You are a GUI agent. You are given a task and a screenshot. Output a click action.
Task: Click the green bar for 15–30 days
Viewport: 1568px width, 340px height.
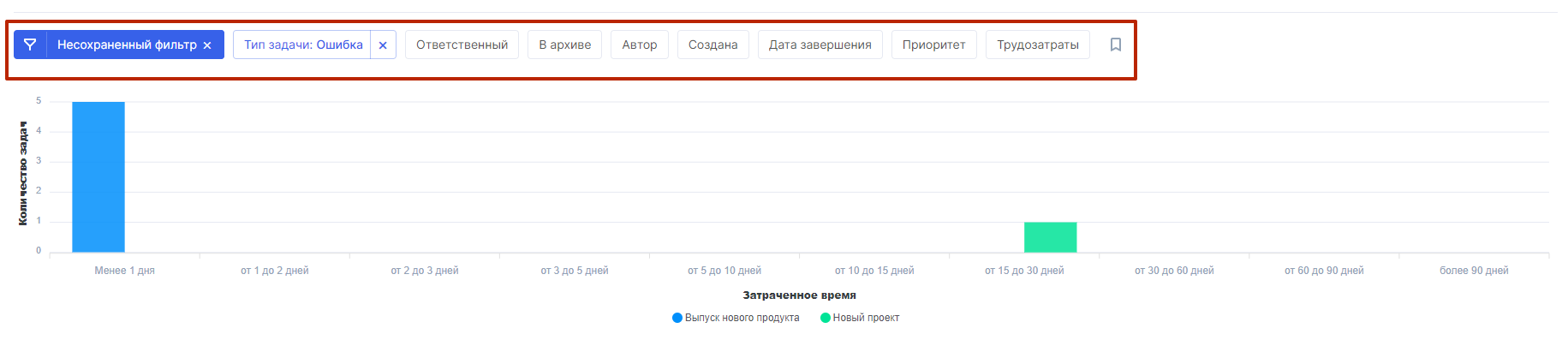[x=1050, y=237]
